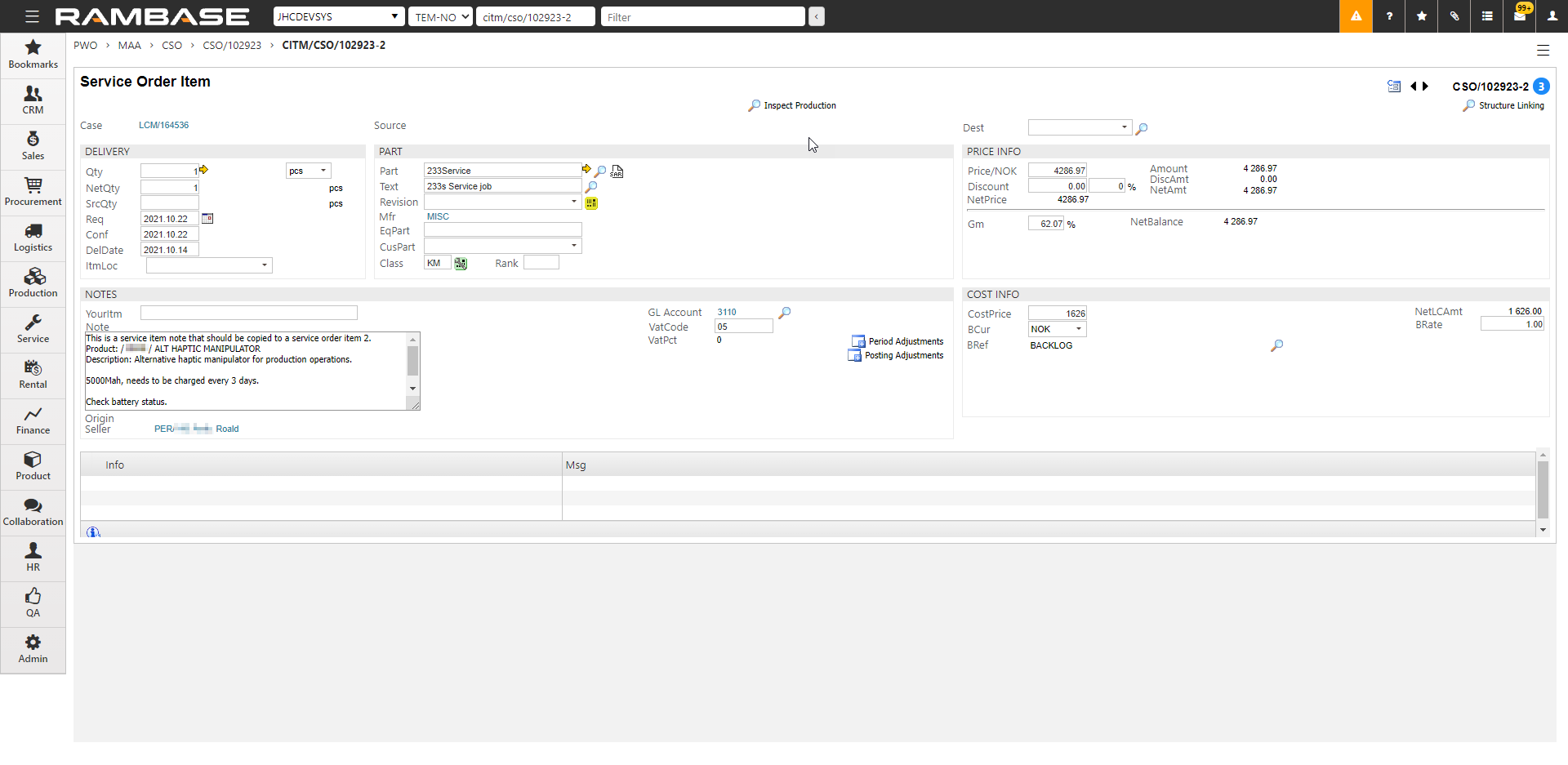
Task: Click the MAA breadcrumb item
Action: tap(129, 46)
